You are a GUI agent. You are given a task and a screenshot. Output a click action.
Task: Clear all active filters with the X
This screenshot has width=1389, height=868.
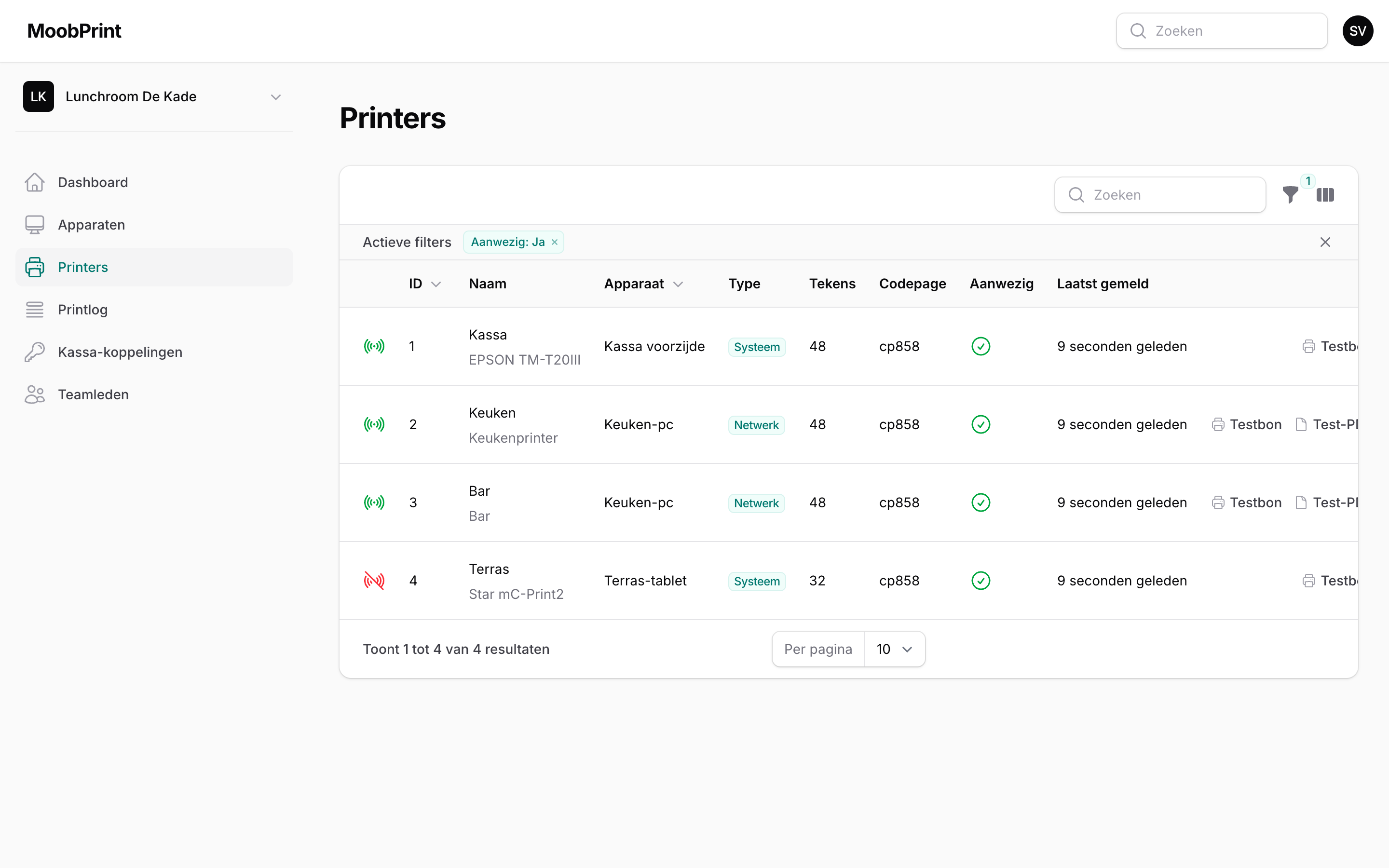coord(1325,242)
